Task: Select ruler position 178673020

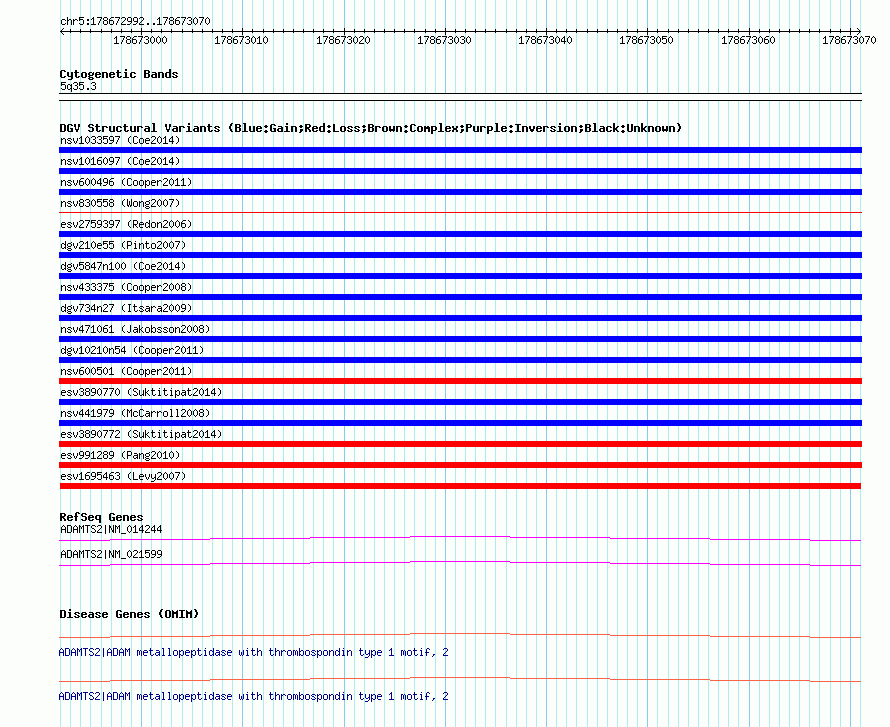Action: pyautogui.click(x=343, y=40)
